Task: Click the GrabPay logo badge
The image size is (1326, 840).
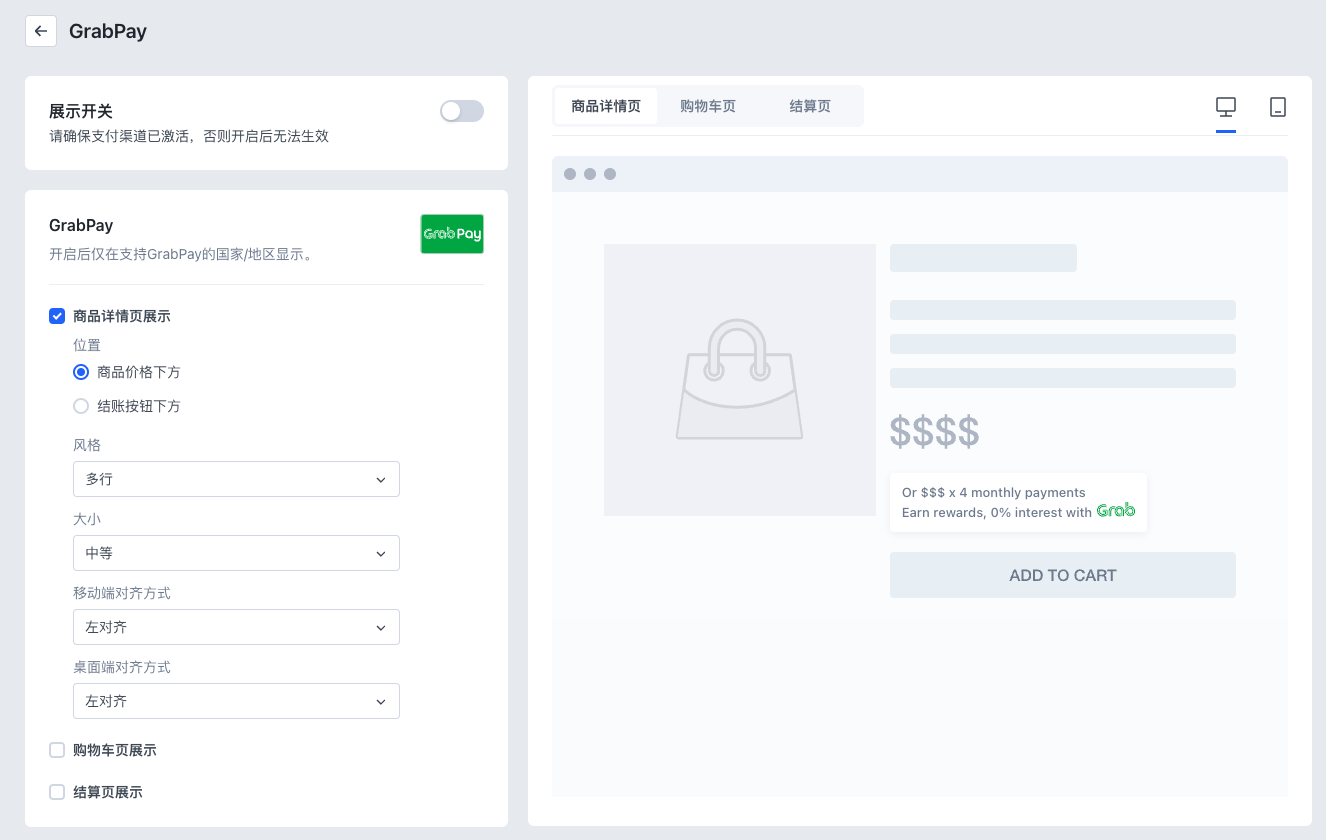Action: [452, 234]
